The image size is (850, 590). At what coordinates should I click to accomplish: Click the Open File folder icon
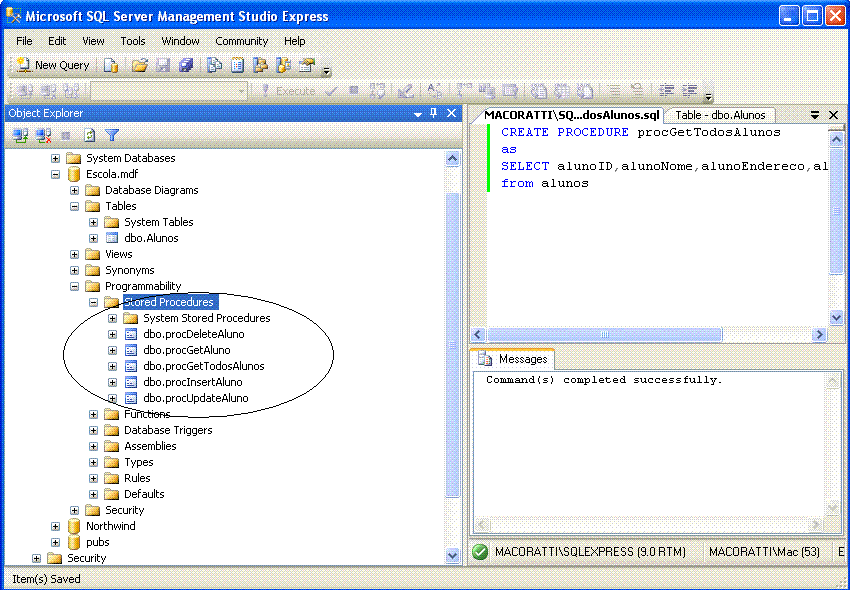(x=139, y=66)
